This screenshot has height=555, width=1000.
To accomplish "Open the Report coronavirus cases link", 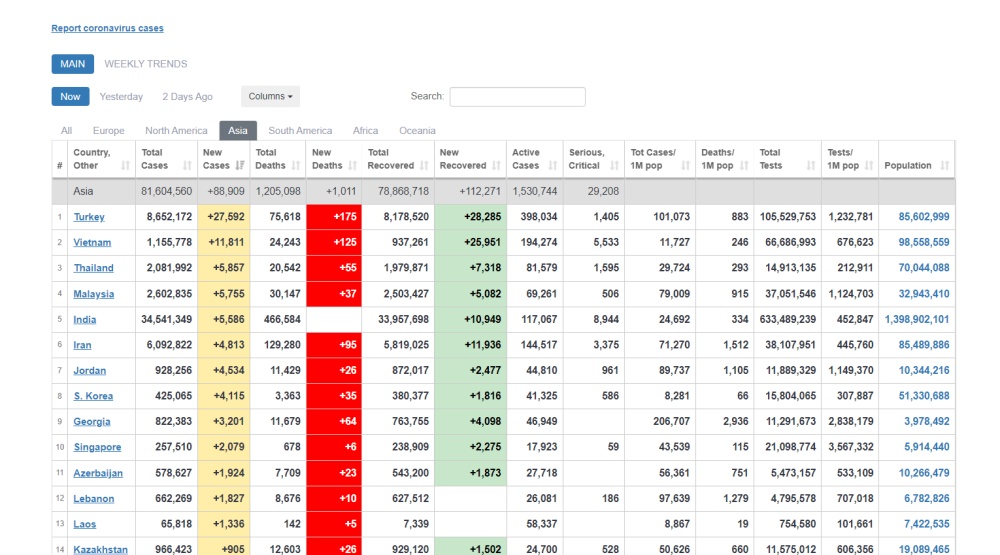I will pyautogui.click(x=107, y=29).
